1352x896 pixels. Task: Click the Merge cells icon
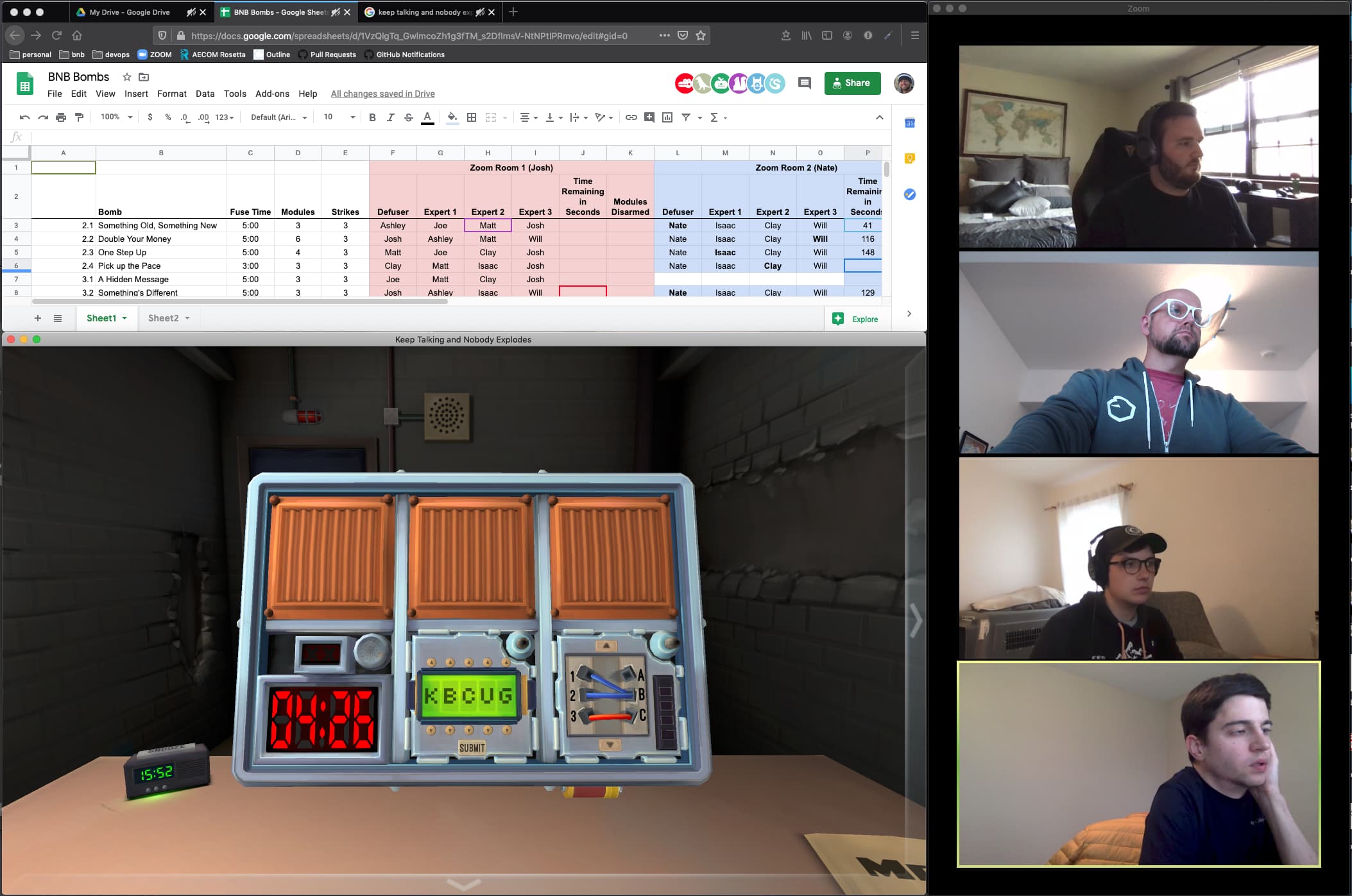point(491,117)
